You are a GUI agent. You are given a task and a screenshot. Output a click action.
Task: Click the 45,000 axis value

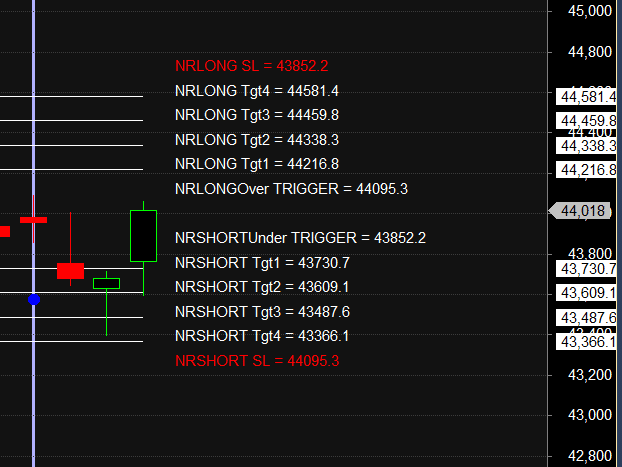[x=590, y=11]
